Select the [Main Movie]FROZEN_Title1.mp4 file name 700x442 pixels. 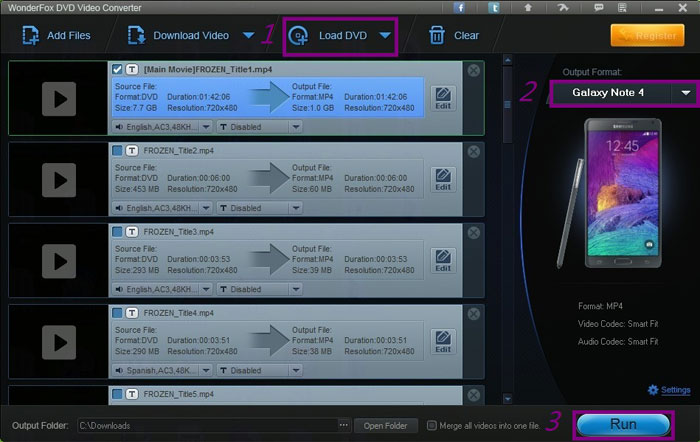208,70
